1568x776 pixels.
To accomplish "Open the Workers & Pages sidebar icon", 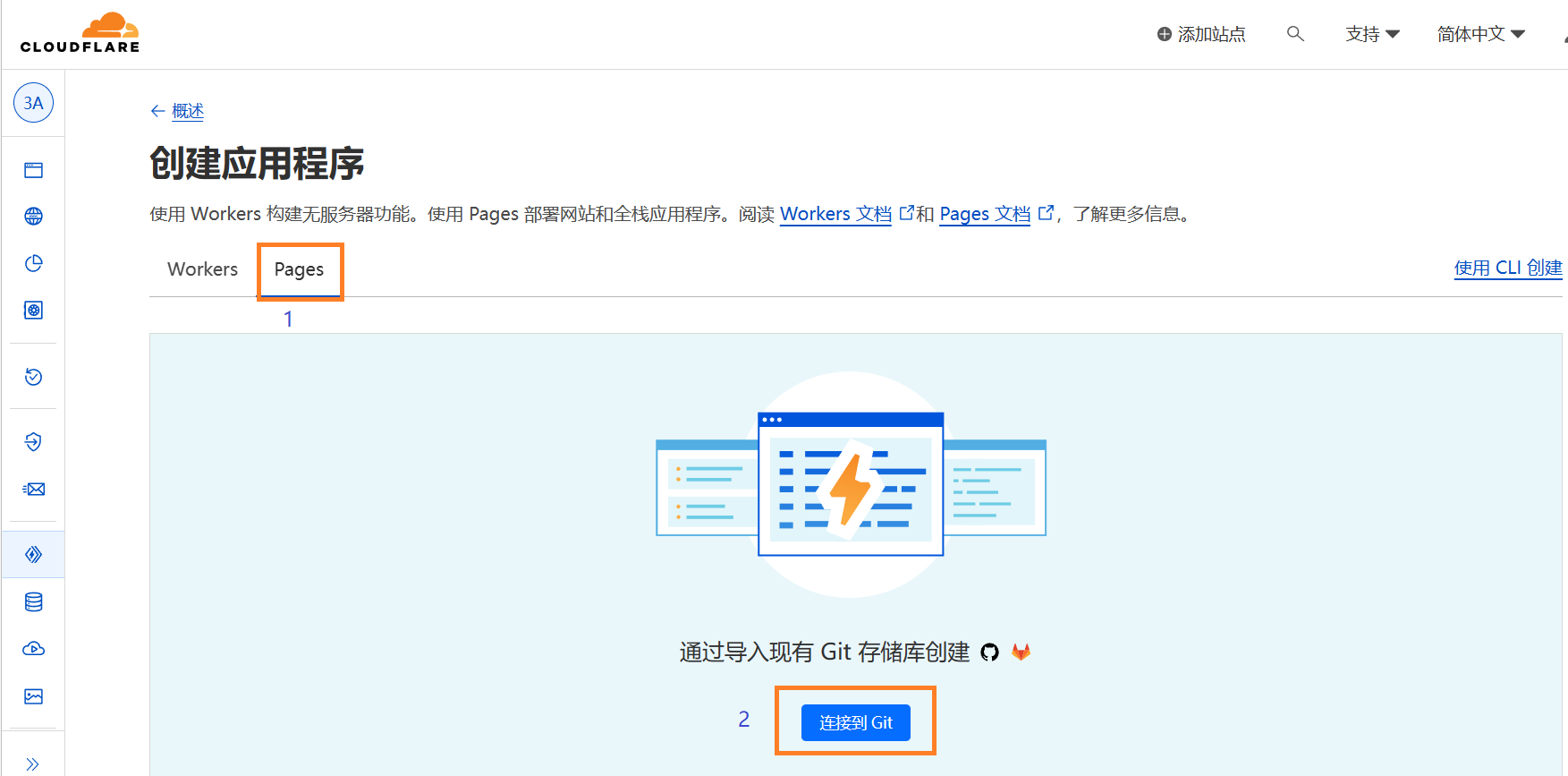I will click(33, 555).
